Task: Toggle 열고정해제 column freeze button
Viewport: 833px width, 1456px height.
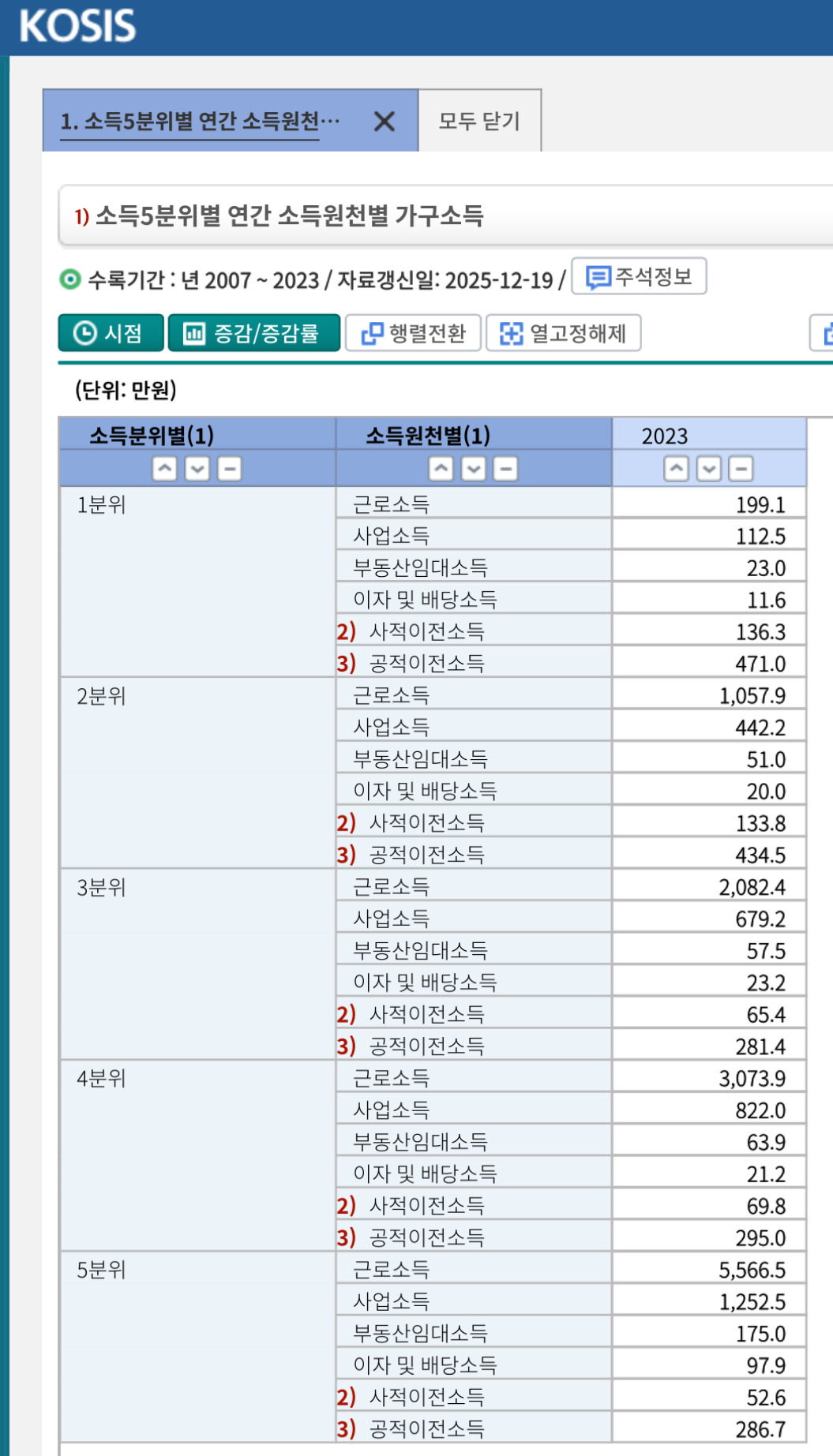Action: click(x=563, y=333)
